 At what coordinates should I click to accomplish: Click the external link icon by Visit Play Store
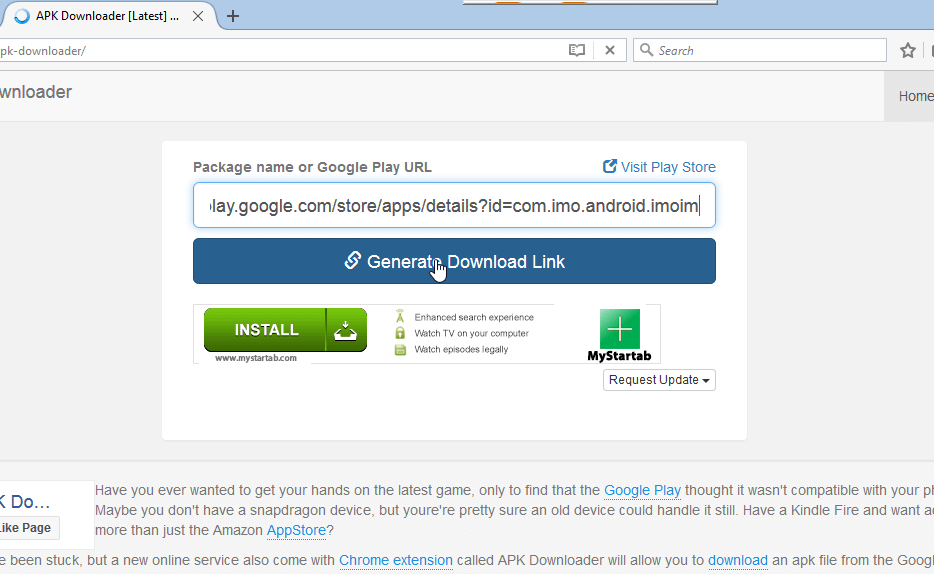tap(610, 167)
